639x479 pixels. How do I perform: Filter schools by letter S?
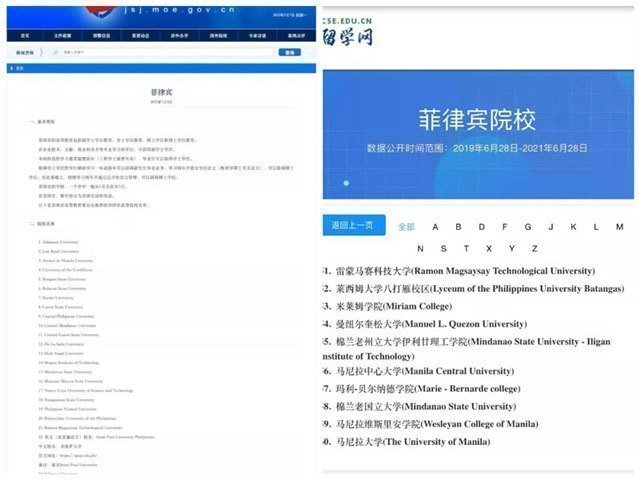coord(443,248)
